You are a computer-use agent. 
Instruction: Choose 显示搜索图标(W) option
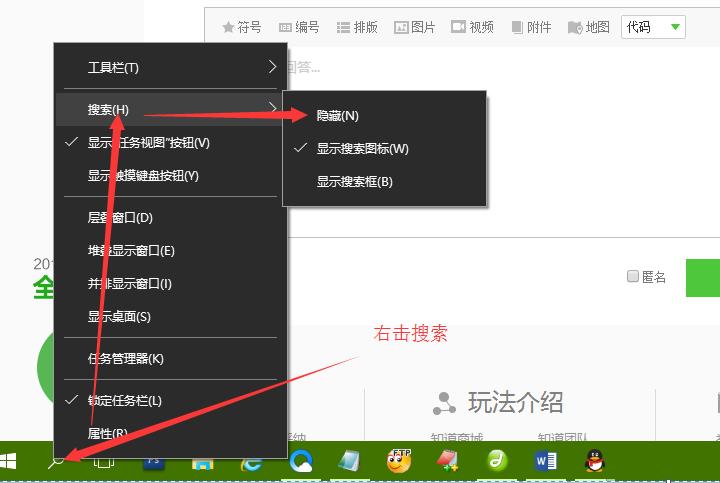click(x=384, y=148)
